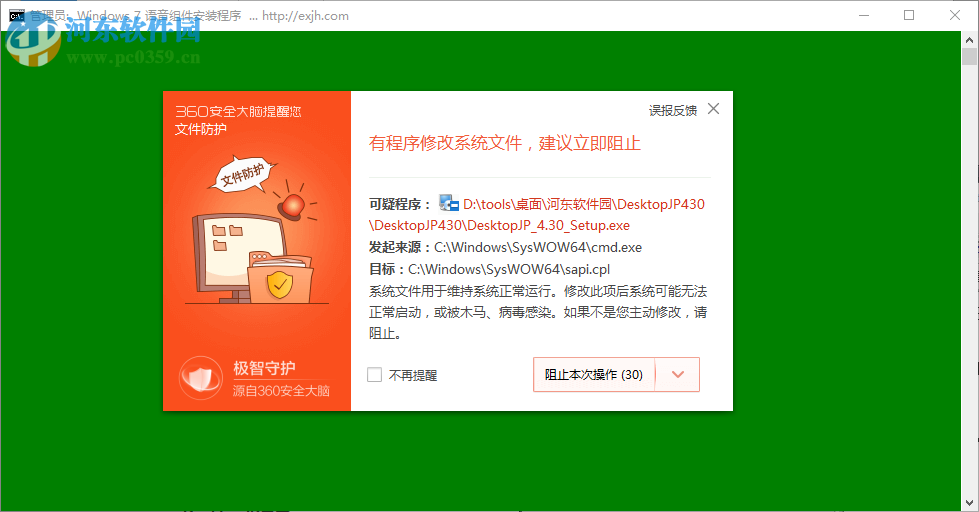The width and height of the screenshot is (979, 512).
Task: Click the vertical scrollbar thumb
Action: [969, 56]
